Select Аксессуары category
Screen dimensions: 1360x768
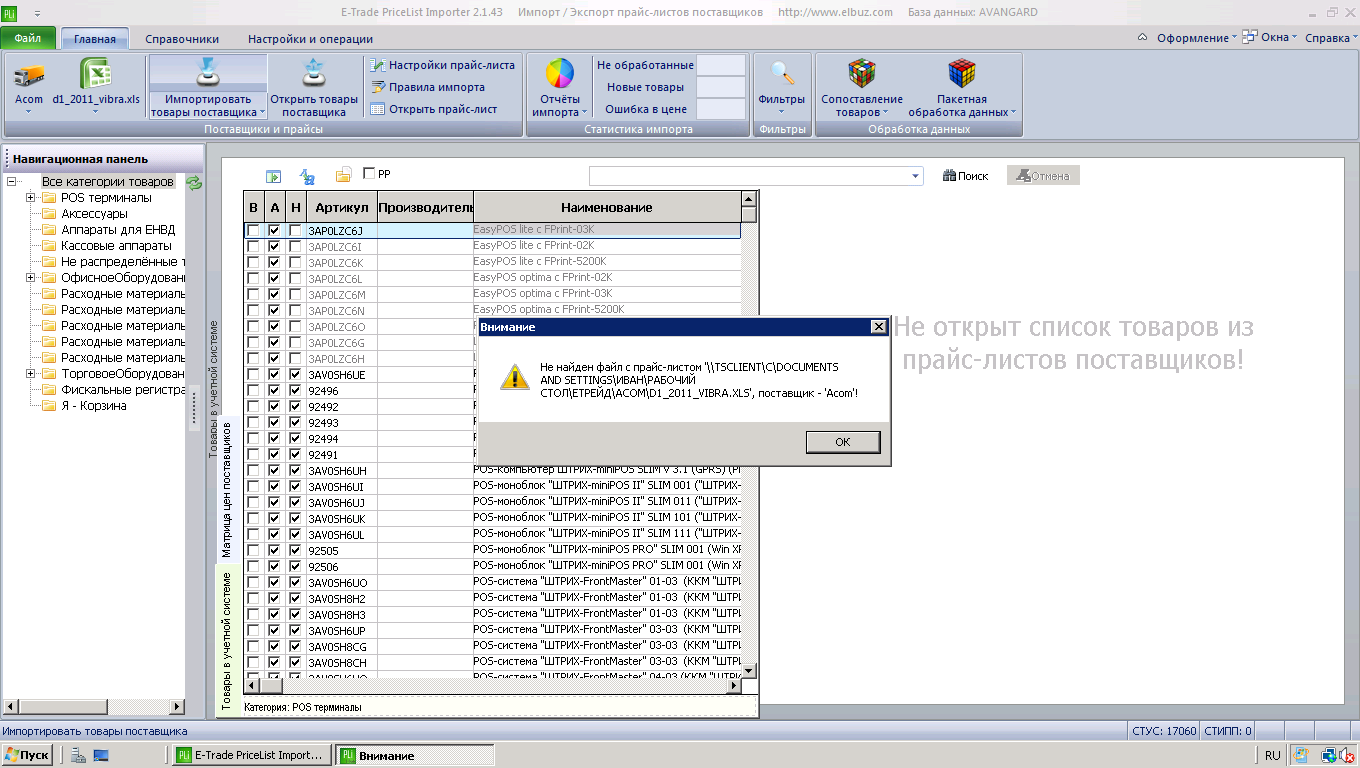pos(94,214)
